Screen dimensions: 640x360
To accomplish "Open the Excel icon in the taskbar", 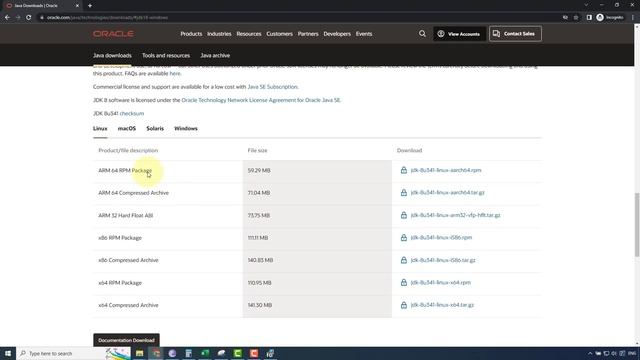I will 205,353.
